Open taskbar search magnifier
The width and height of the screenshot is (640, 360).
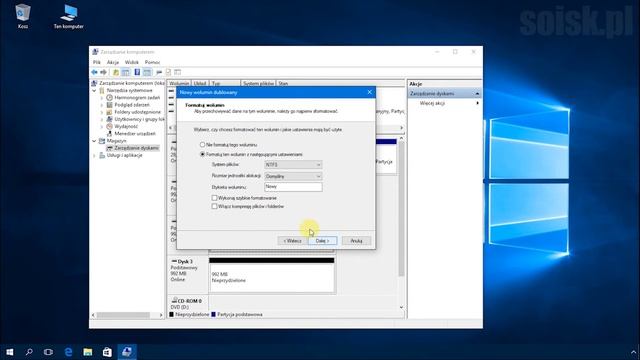(29, 351)
